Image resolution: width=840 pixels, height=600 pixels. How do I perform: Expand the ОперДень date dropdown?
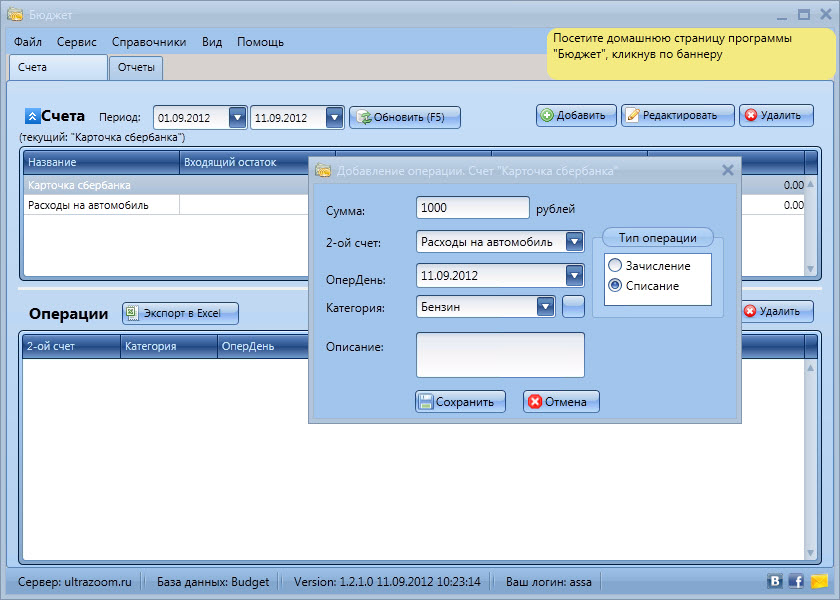573,275
